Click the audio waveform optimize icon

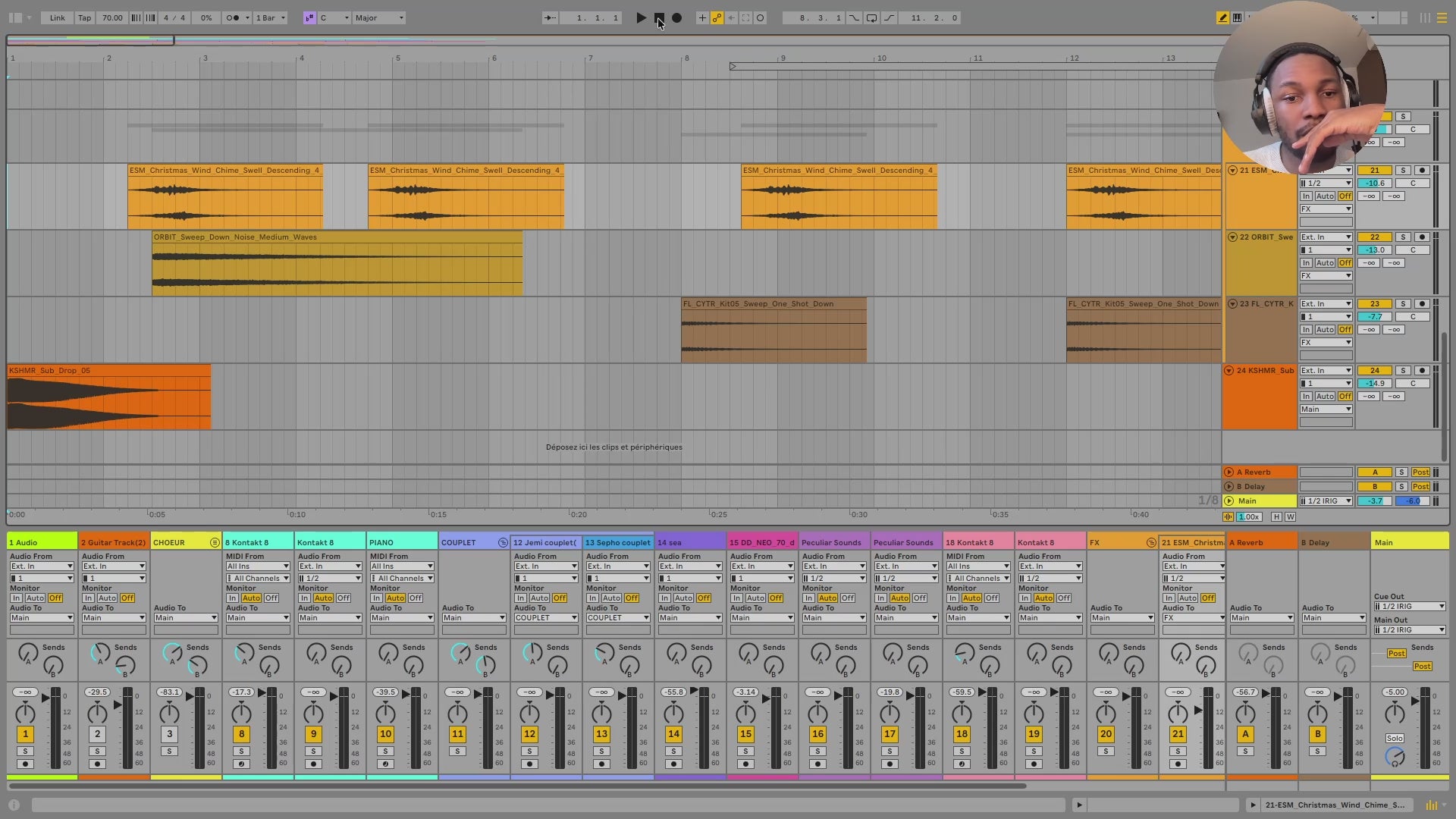tap(1228, 516)
